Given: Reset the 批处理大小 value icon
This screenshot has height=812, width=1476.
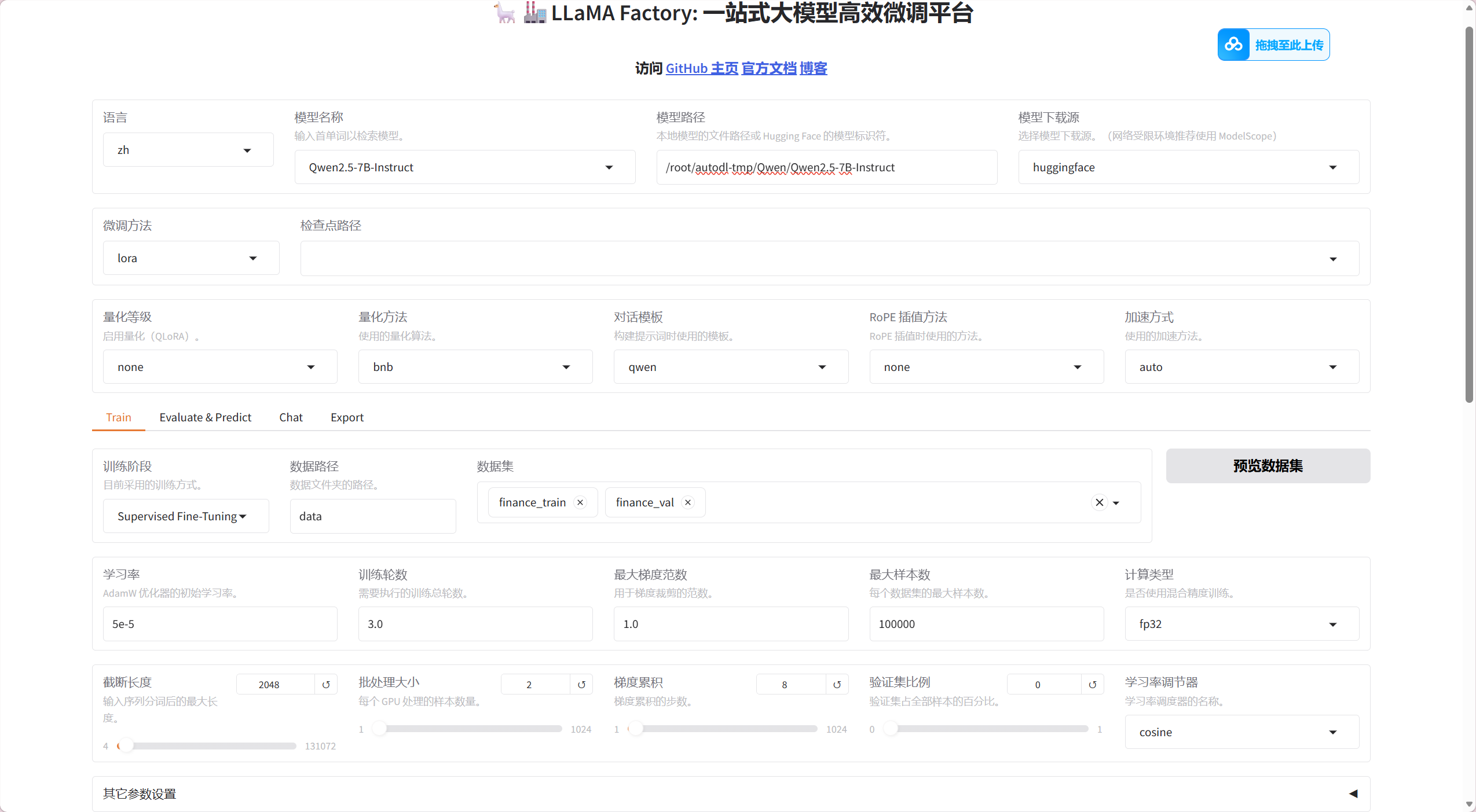Looking at the screenshot, I should click(x=581, y=685).
